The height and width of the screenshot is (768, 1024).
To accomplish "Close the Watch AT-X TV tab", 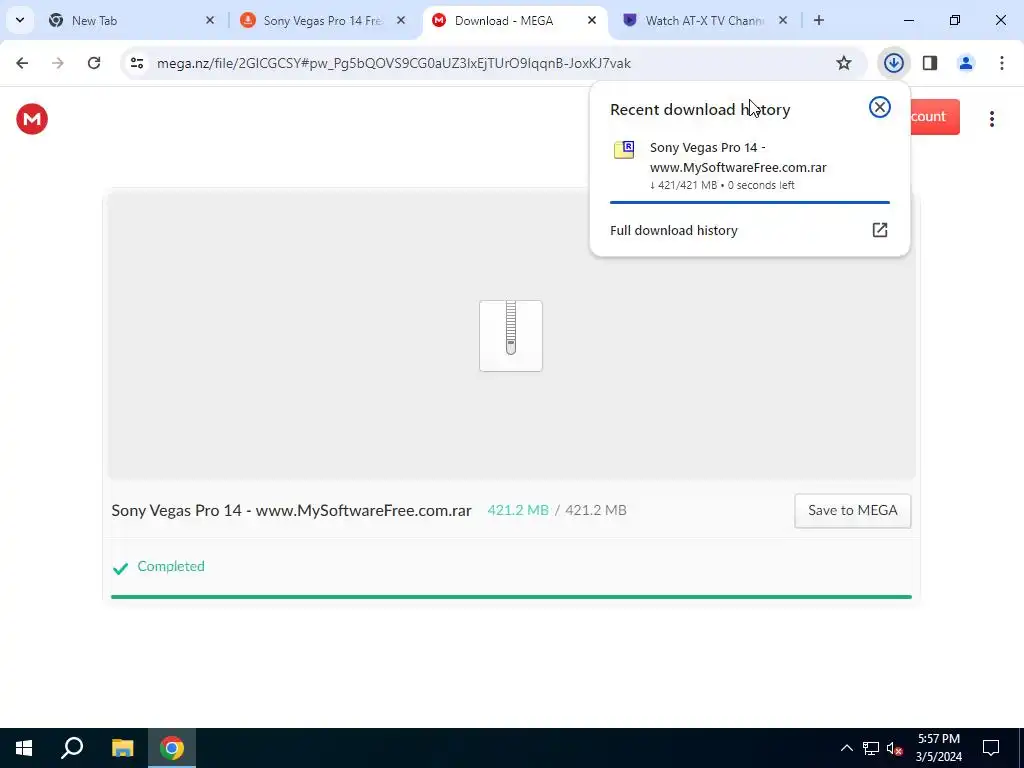I will 783,20.
